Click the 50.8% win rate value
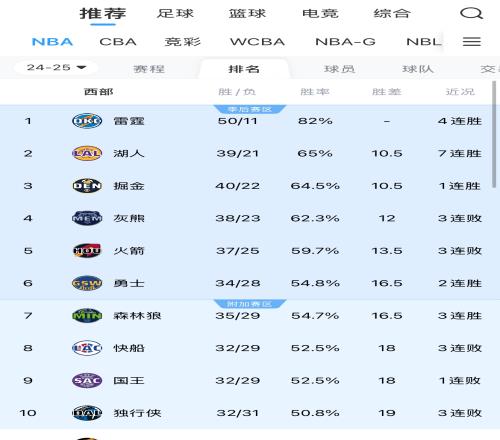The width and height of the screenshot is (500, 440). pos(315,413)
